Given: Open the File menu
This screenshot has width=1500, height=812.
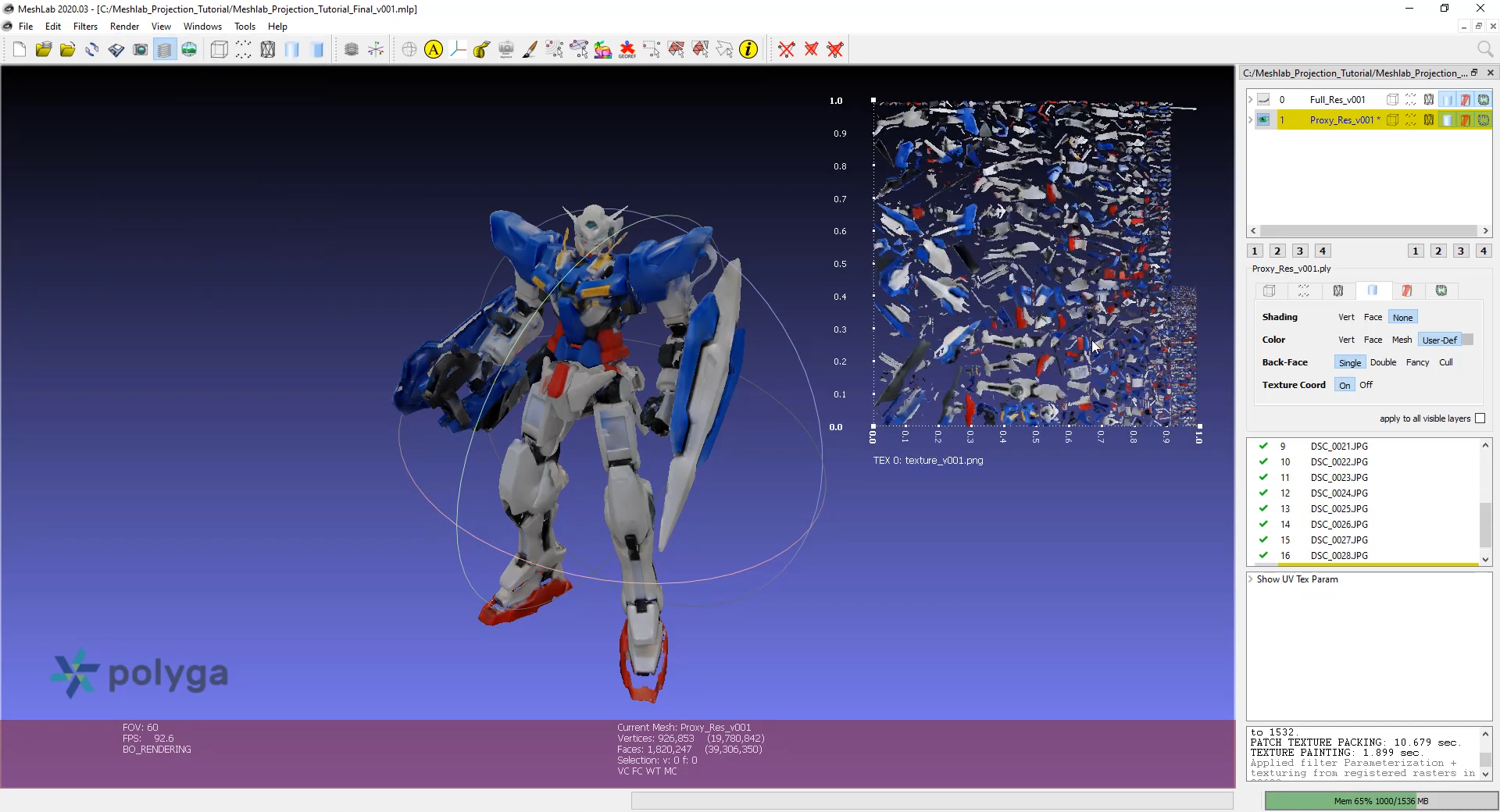Looking at the screenshot, I should pyautogui.click(x=26, y=27).
